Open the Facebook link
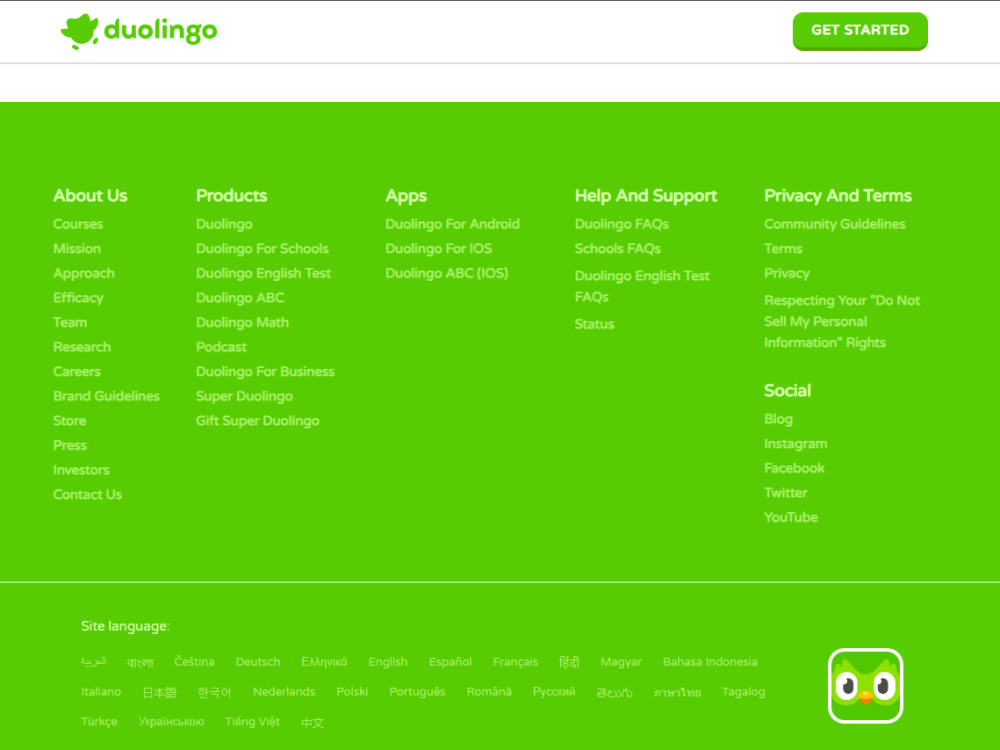Viewport: 1000px width, 750px height. pos(794,469)
